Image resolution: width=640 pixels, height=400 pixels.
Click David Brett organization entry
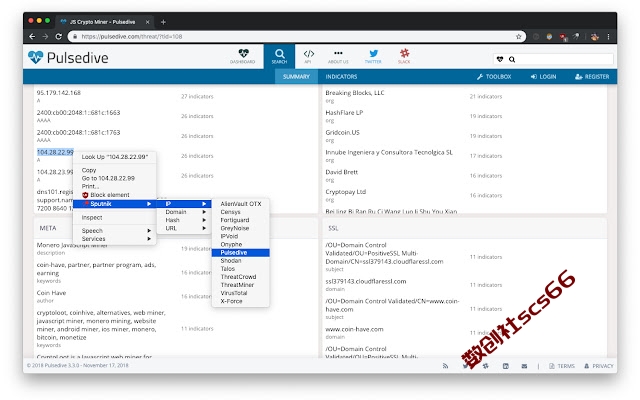(x=342, y=172)
